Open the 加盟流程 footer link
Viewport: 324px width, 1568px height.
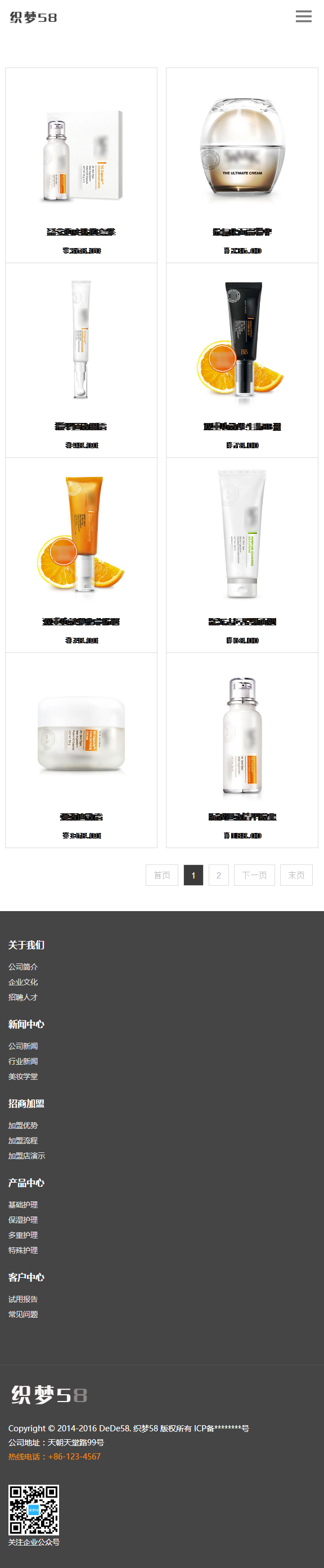23,1141
